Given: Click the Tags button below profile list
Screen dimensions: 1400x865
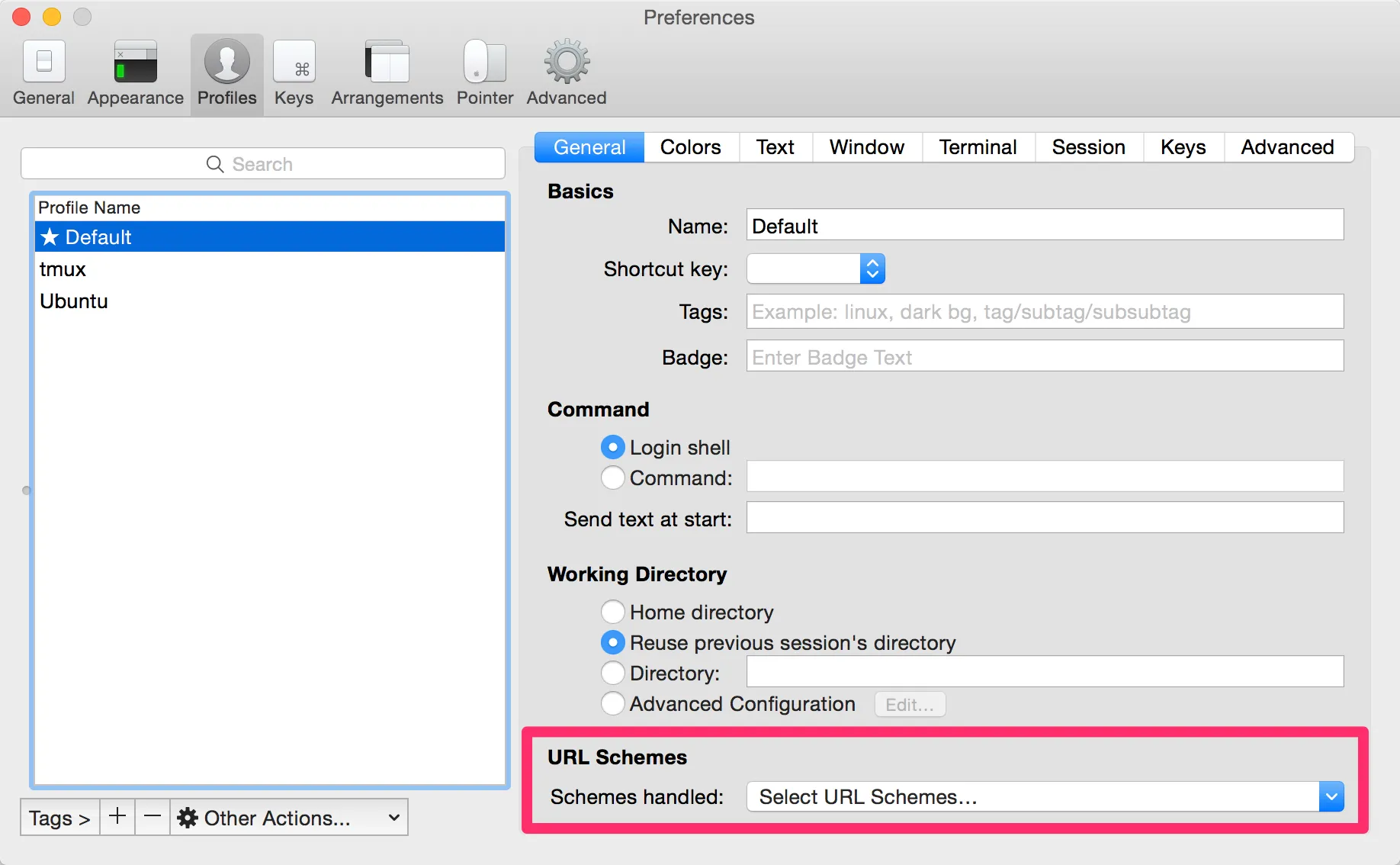Looking at the screenshot, I should (59, 817).
